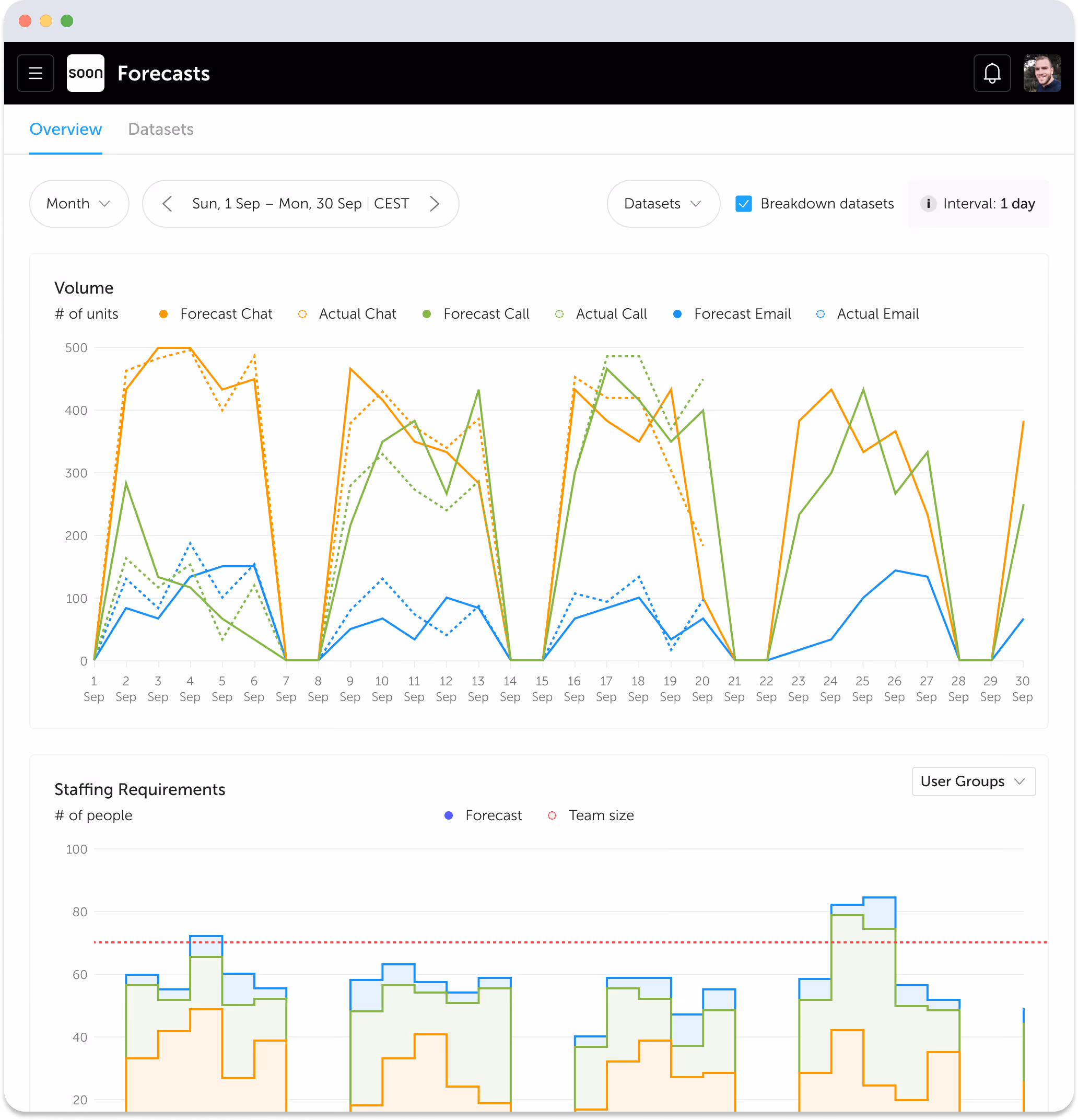
Task: Click the Forecast Call green legend dot
Action: click(x=426, y=314)
